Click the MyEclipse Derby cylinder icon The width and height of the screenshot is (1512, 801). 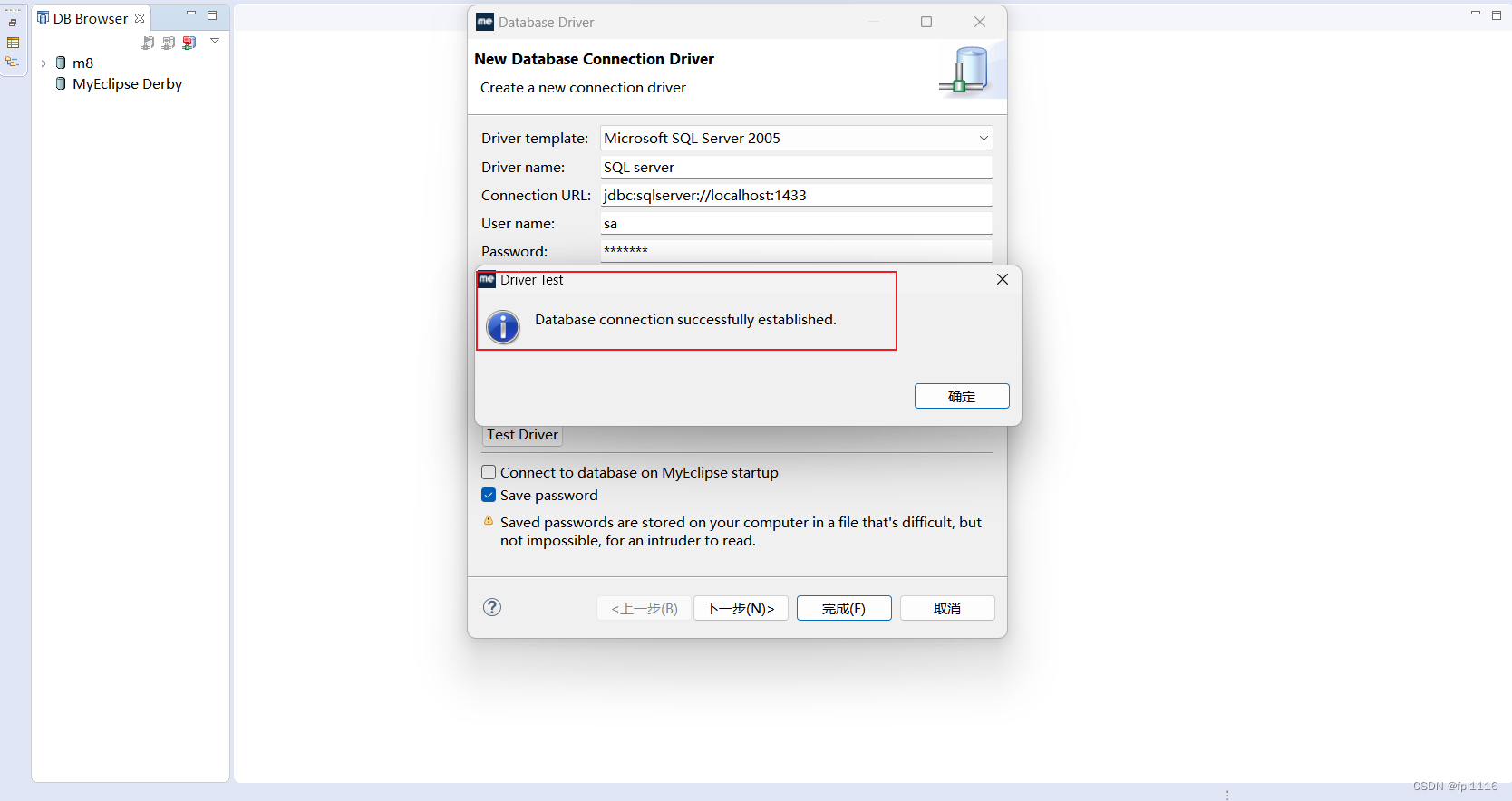(61, 83)
